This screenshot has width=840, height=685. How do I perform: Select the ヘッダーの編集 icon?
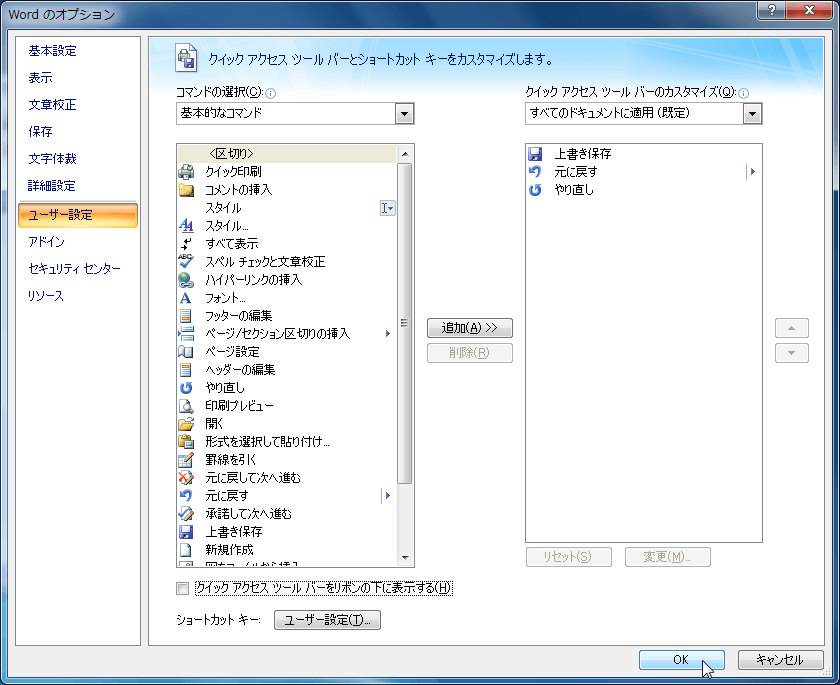coord(186,370)
